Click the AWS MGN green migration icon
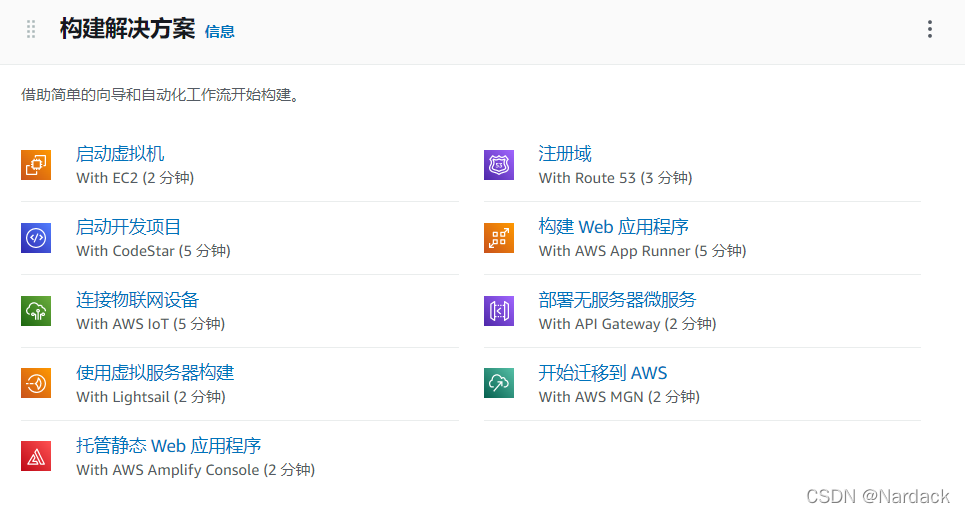The image size is (965, 513). (499, 383)
